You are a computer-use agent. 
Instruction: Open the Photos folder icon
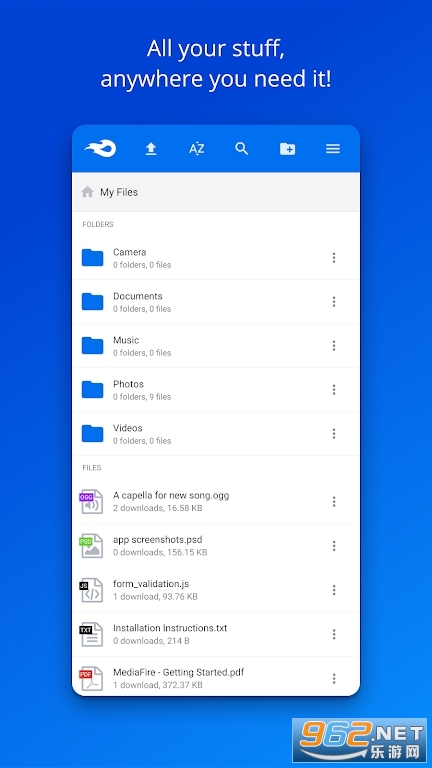[x=93, y=390]
